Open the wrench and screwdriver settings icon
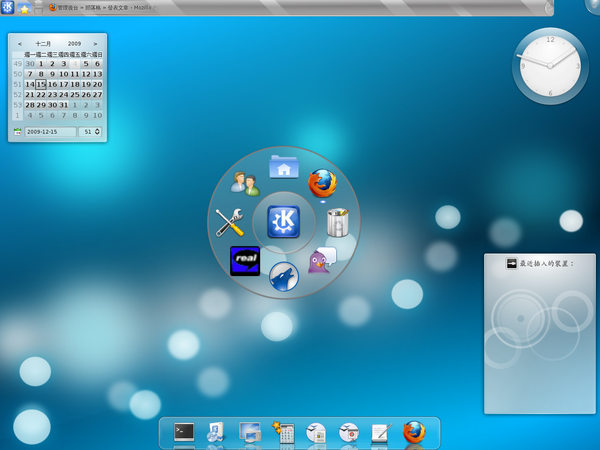 (229, 222)
